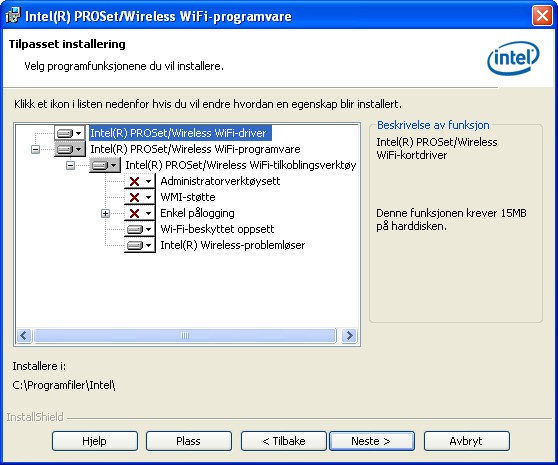Continue with the Neste button
558x465 pixels.
pyautogui.click(x=372, y=441)
